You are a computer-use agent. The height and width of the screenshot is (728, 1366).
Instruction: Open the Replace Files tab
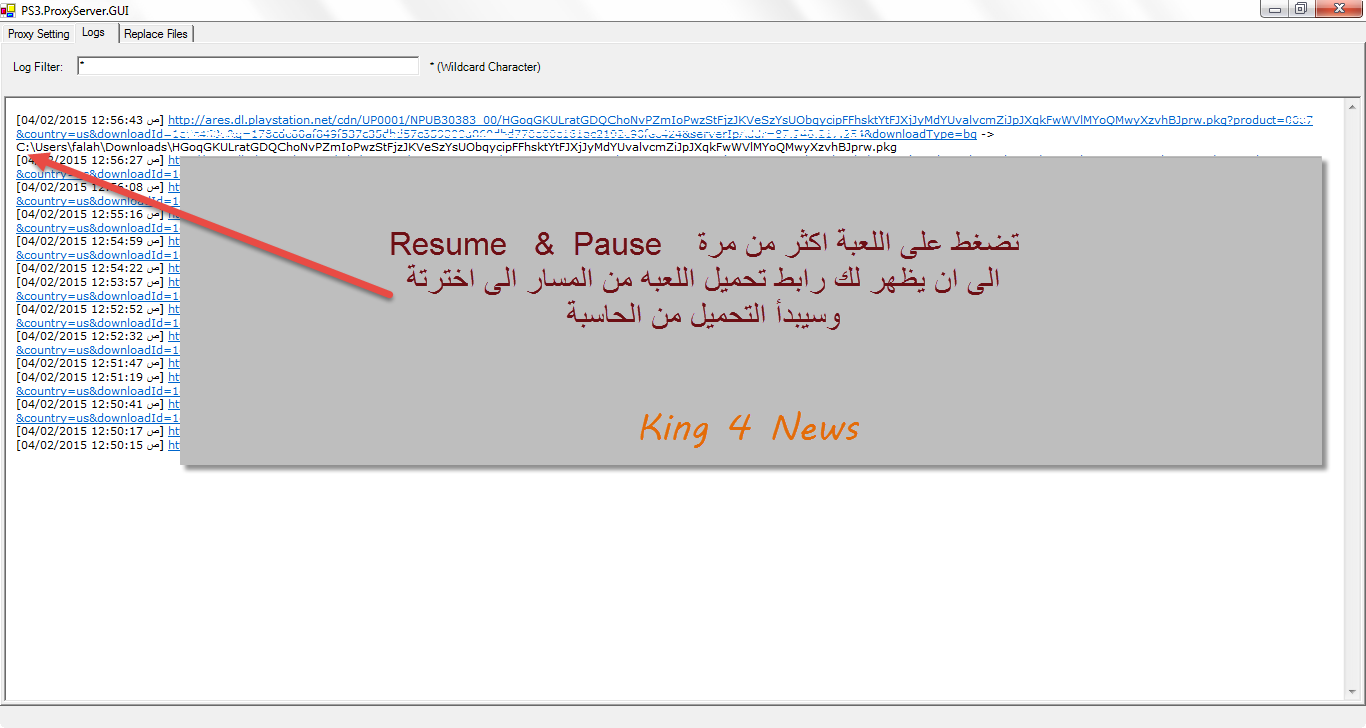(x=156, y=34)
